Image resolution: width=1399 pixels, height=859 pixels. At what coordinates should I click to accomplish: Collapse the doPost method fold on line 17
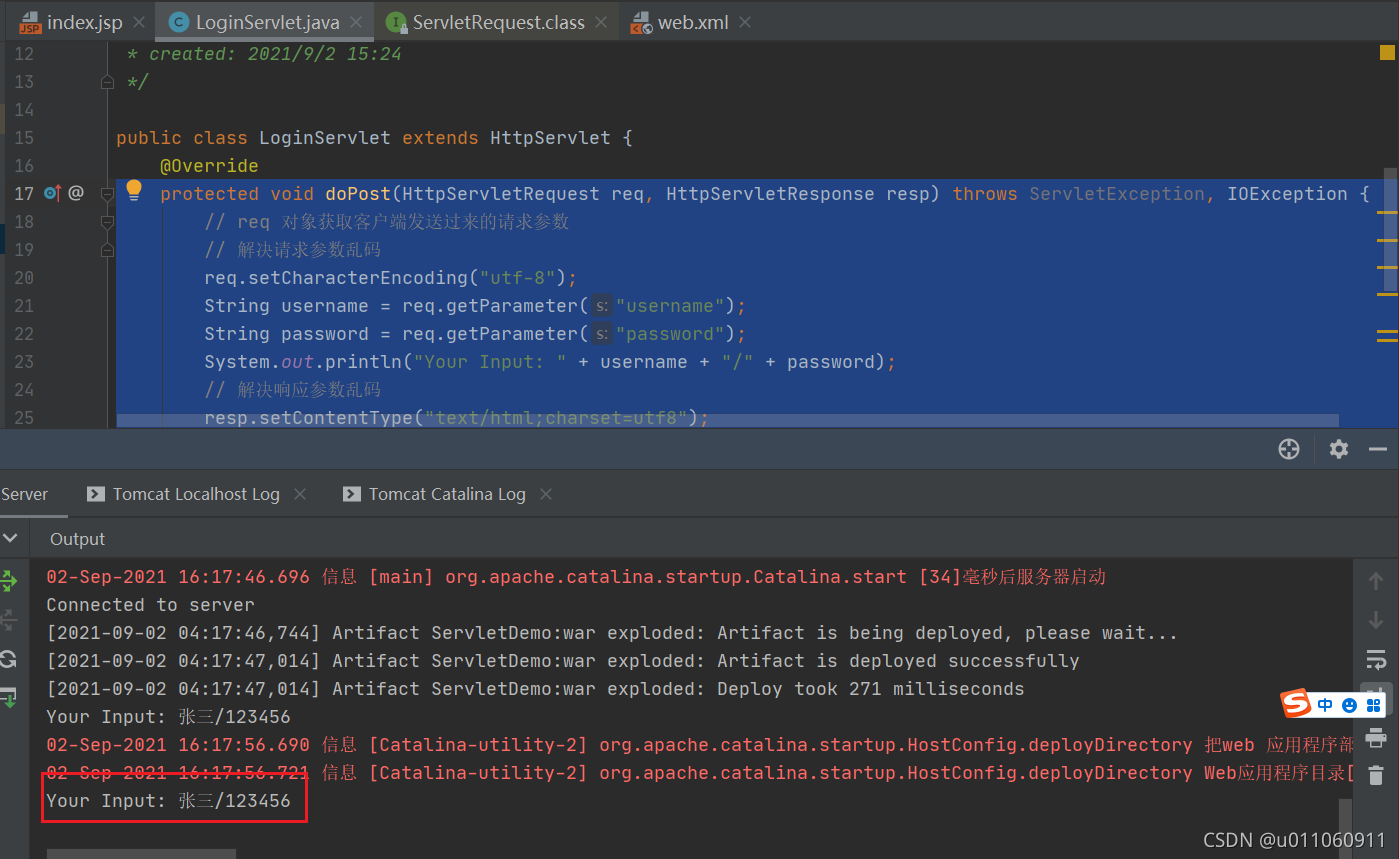108,194
